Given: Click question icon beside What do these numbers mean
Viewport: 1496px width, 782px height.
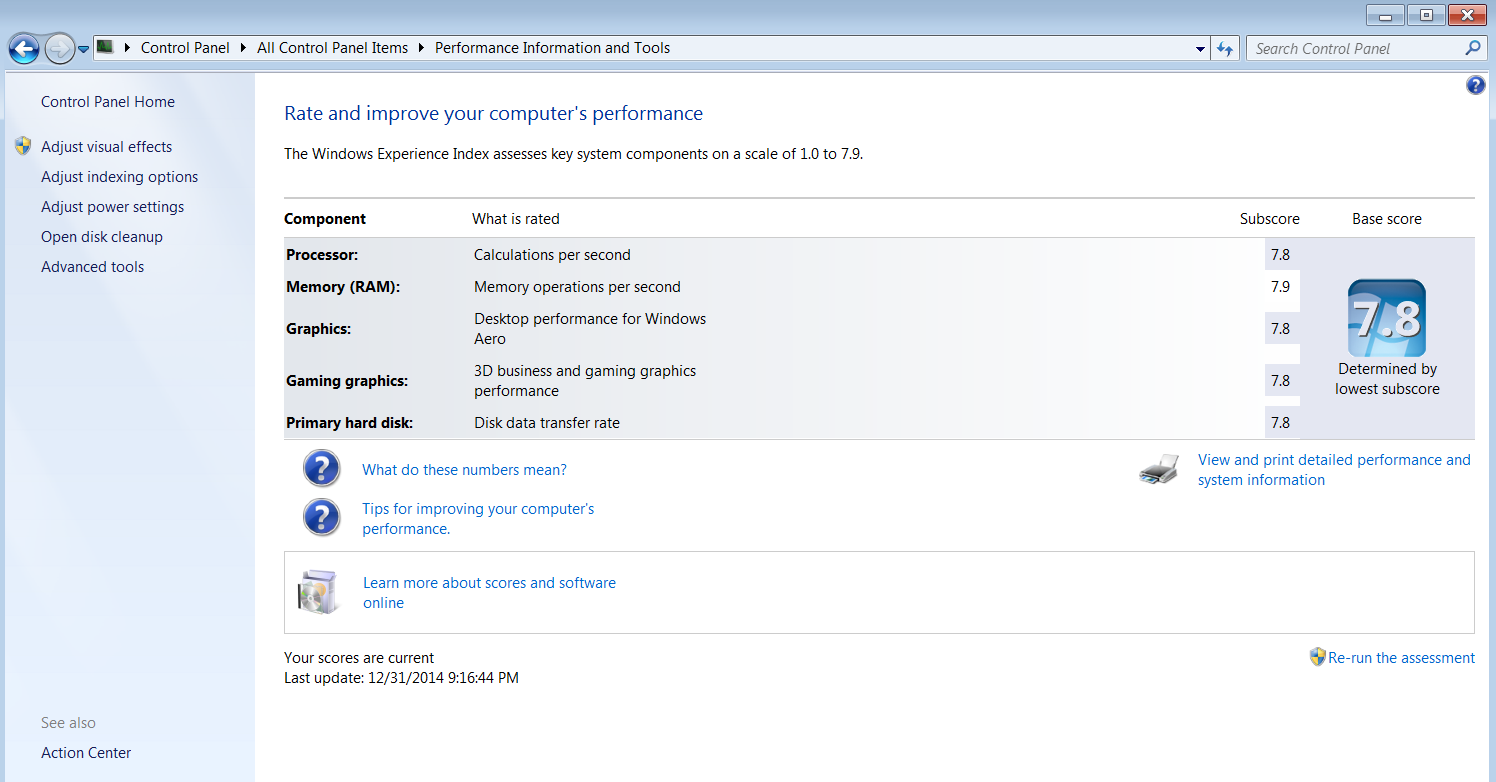Looking at the screenshot, I should (322, 468).
